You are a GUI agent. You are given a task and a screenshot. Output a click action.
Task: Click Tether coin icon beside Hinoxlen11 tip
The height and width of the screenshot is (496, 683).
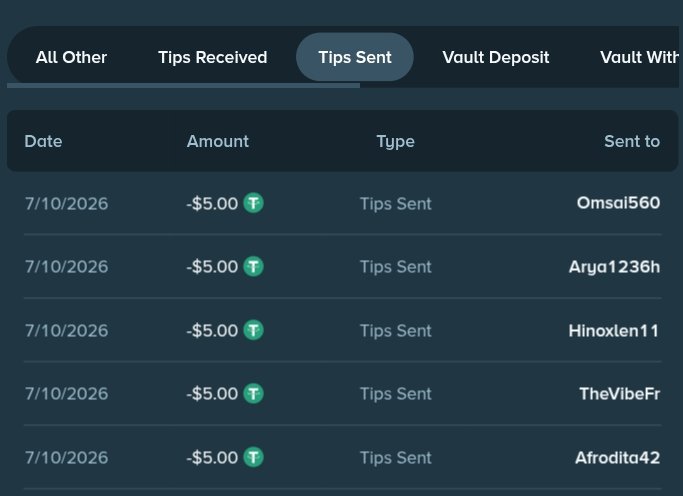pyautogui.click(x=253, y=330)
